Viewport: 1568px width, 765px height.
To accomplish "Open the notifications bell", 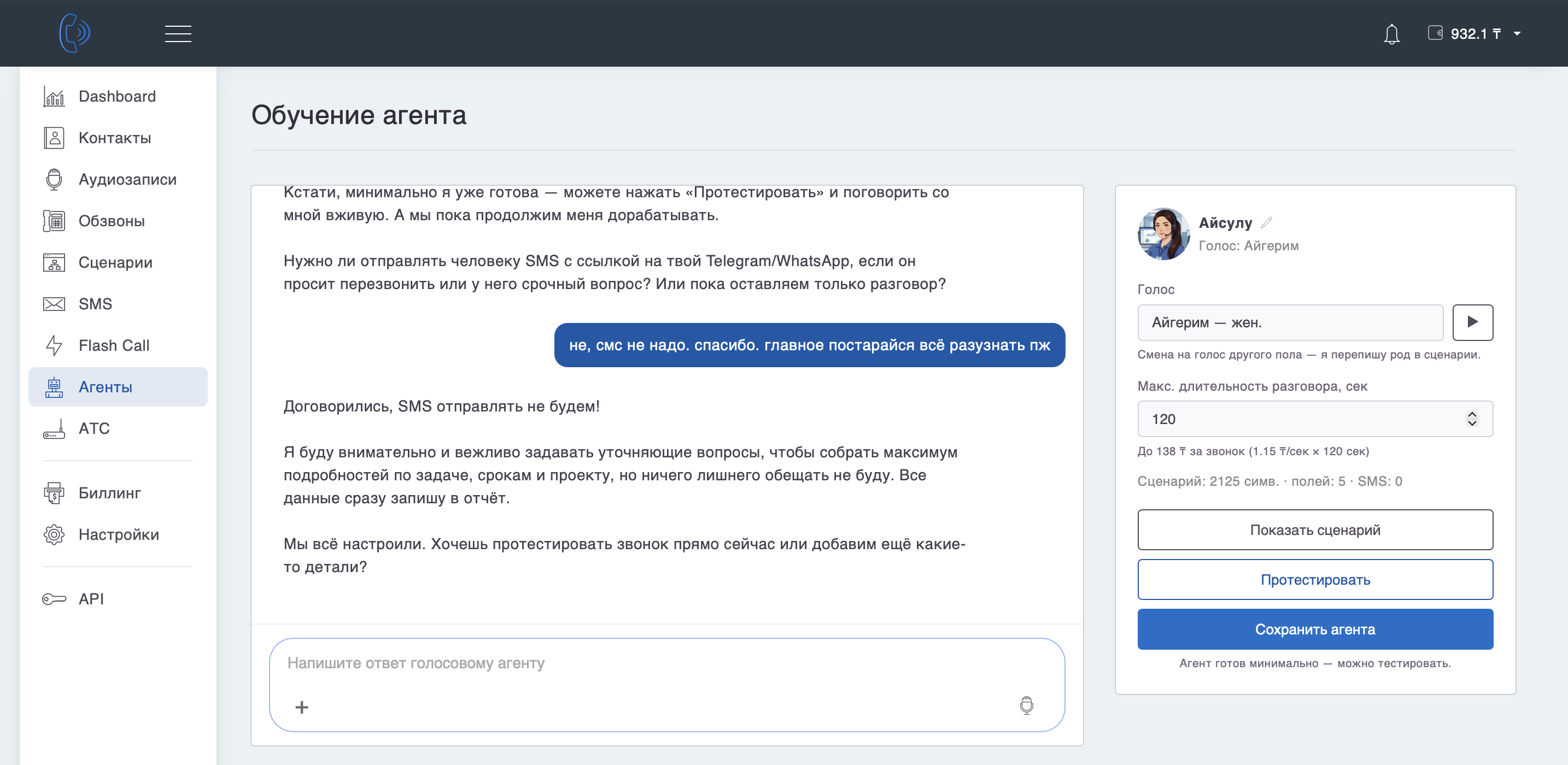I will coord(1391,34).
